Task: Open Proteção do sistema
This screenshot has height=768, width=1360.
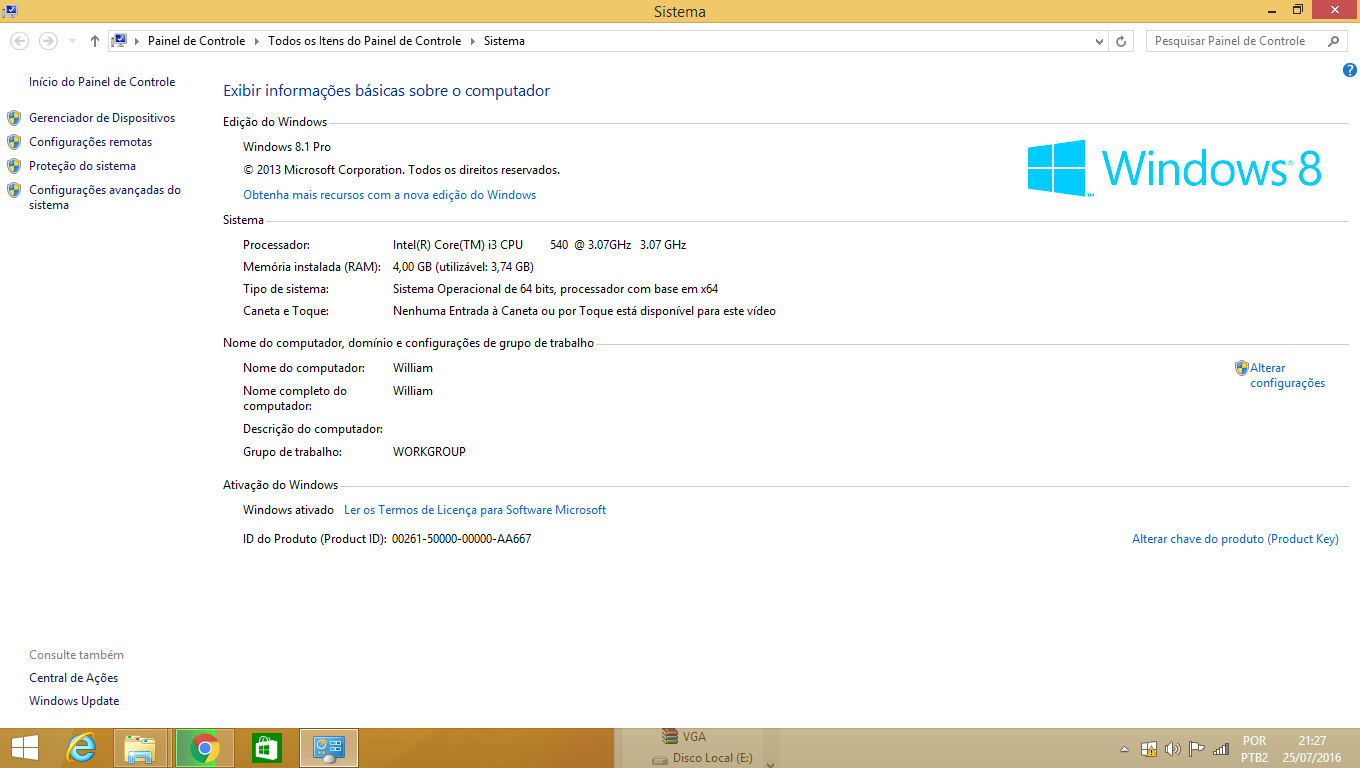Action: 82,166
